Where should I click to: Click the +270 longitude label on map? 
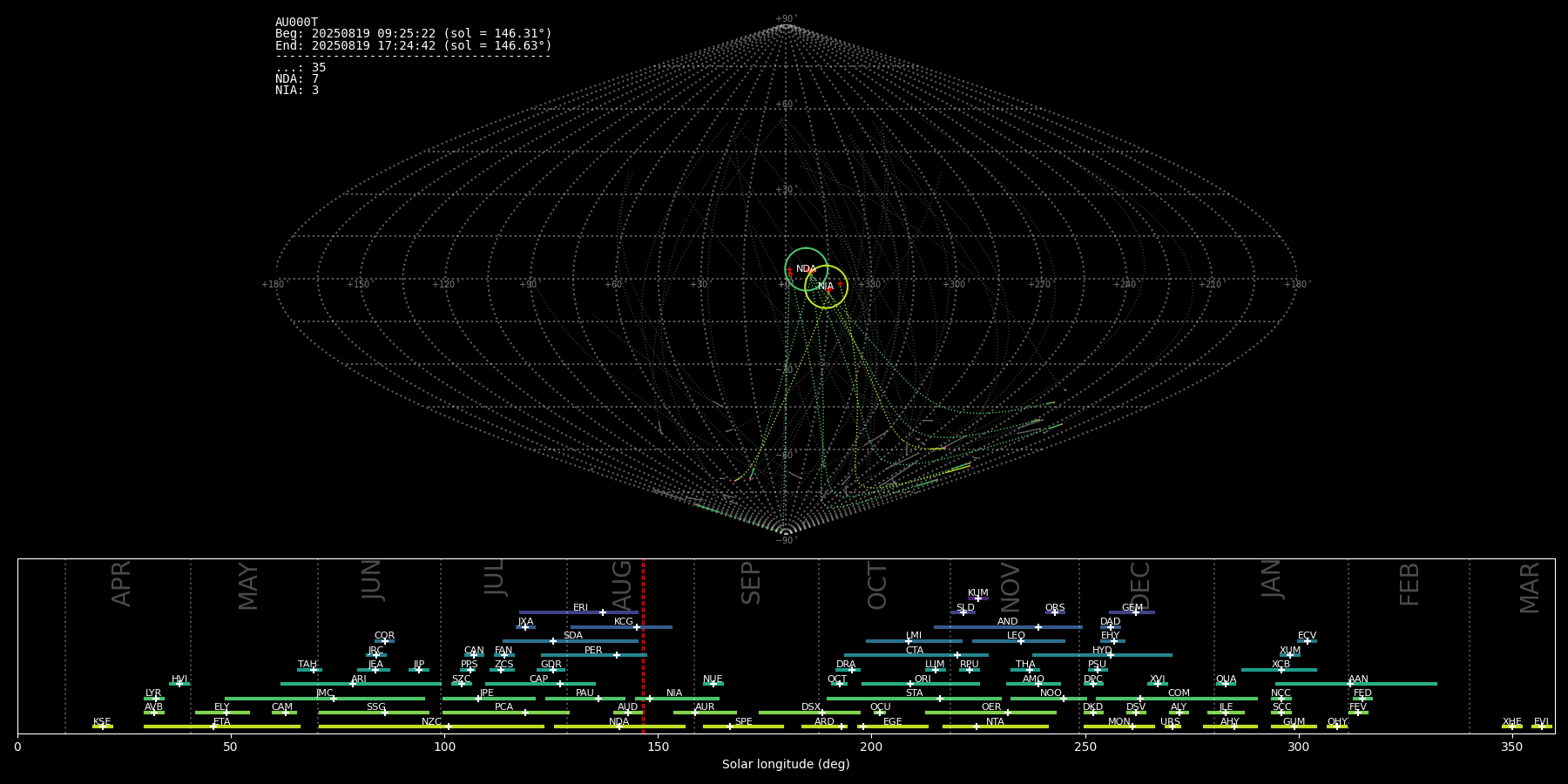pyautogui.click(x=1037, y=285)
